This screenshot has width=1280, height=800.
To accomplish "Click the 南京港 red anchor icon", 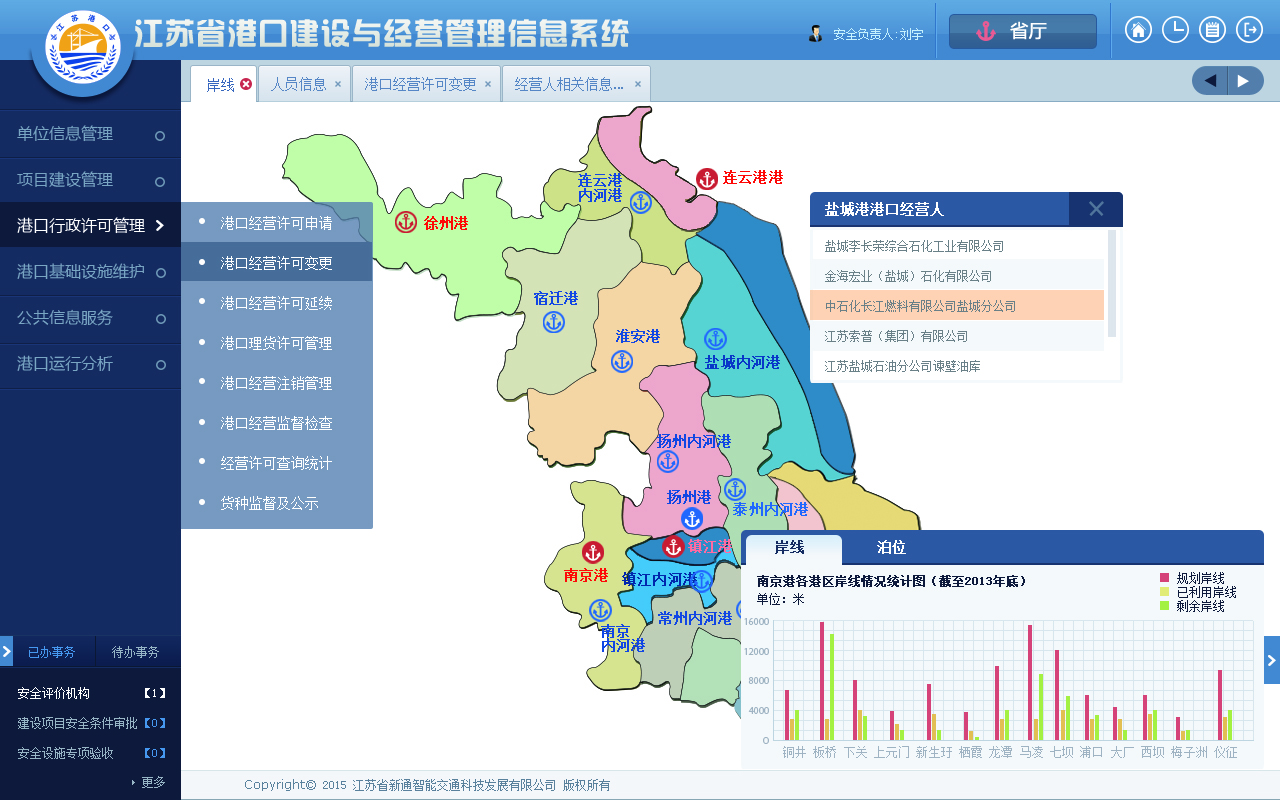I will (x=593, y=552).
